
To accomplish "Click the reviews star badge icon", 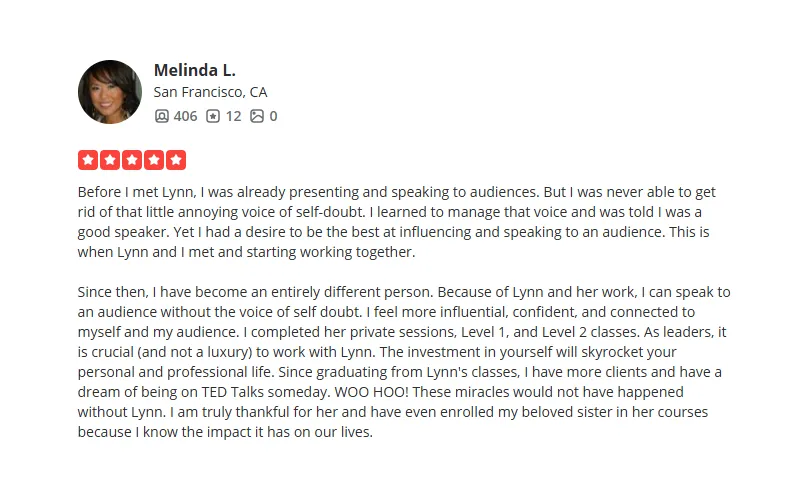I will (213, 116).
